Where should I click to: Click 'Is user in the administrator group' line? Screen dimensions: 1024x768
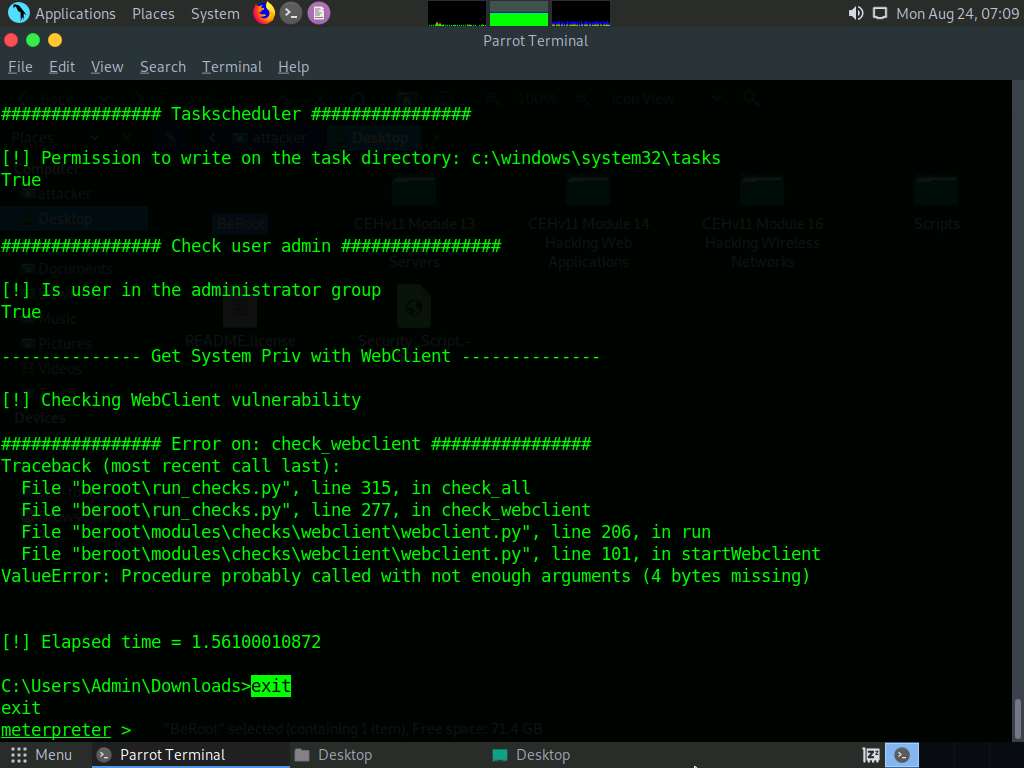[191, 291]
